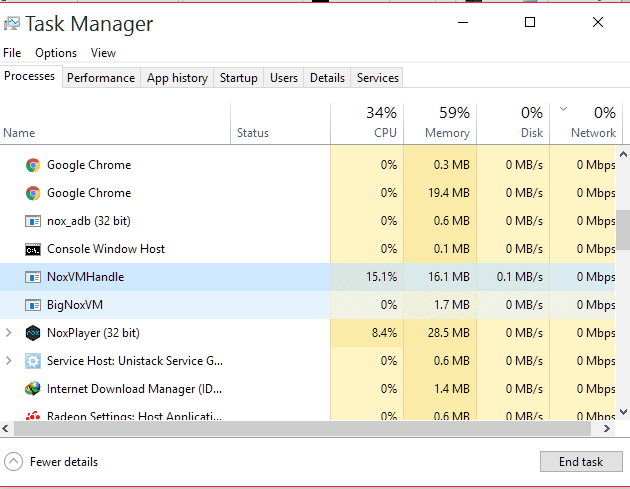The width and height of the screenshot is (630, 489).
Task: Switch to the Users tab
Action: coord(284,78)
